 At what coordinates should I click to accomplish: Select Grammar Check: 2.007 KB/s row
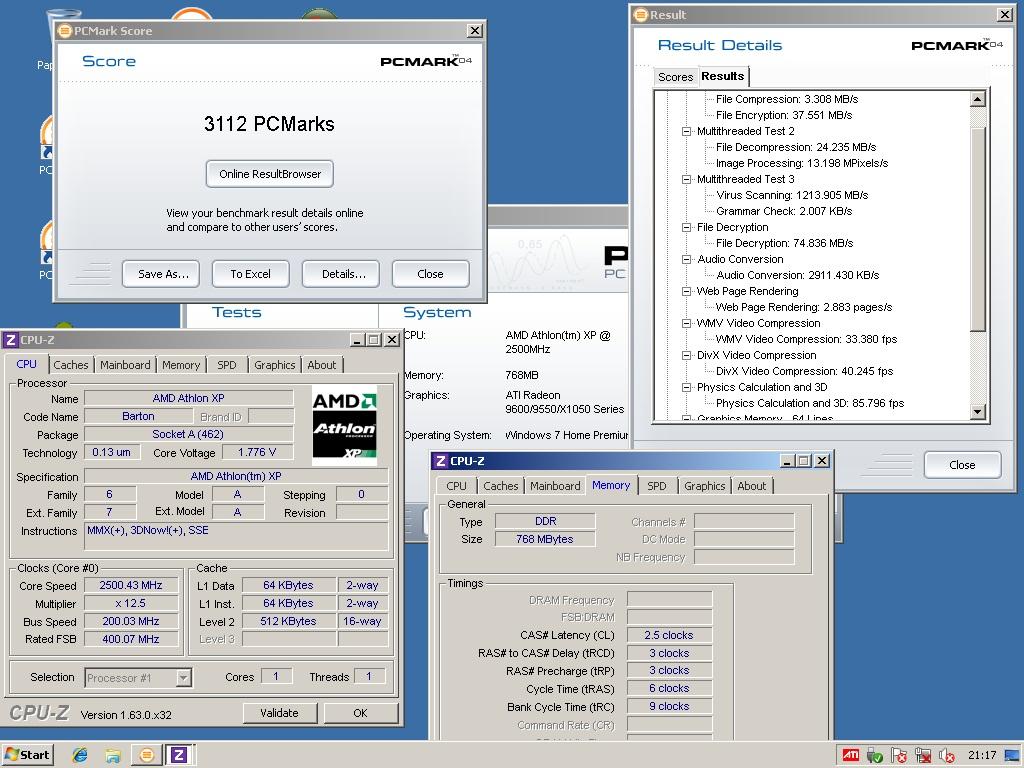[x=784, y=212]
